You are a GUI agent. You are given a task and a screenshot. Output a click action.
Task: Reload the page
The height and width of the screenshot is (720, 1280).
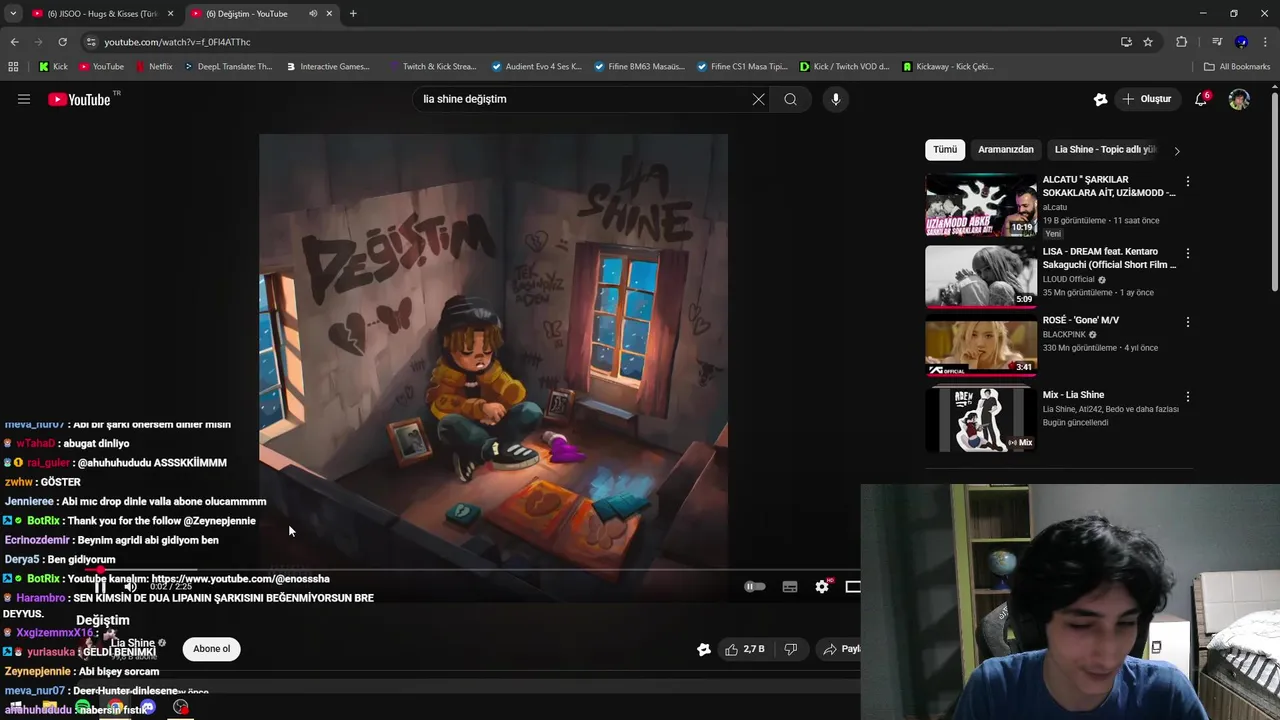point(62,42)
